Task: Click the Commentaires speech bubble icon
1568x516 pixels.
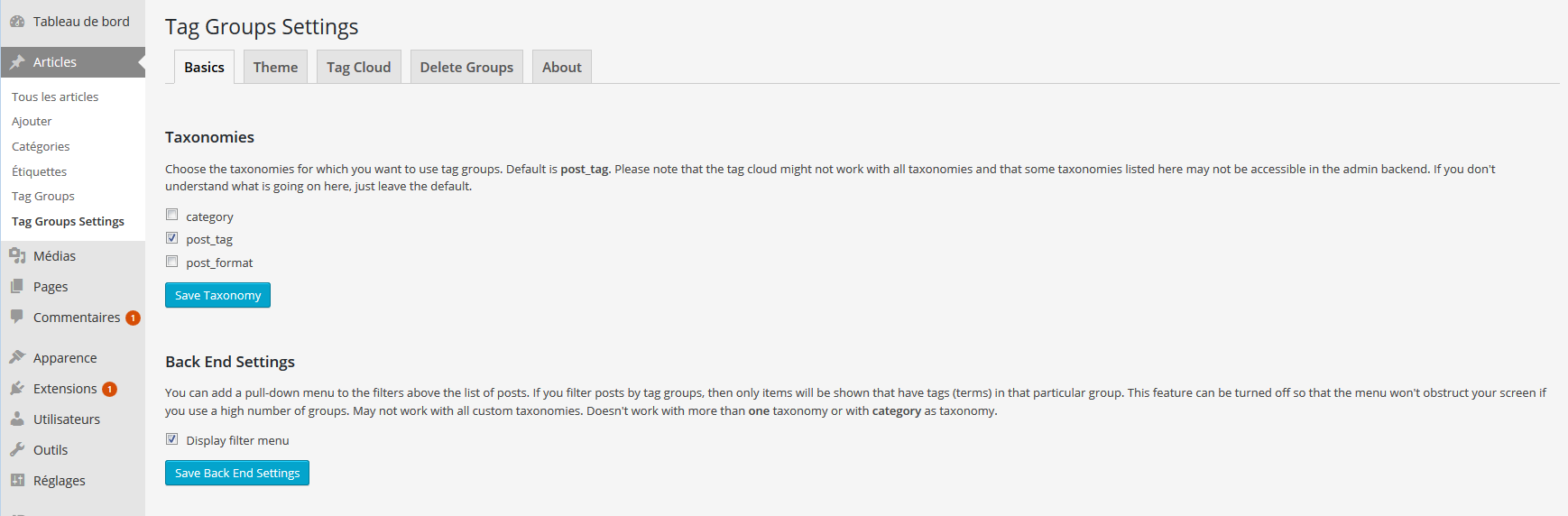Action: pos(17,317)
